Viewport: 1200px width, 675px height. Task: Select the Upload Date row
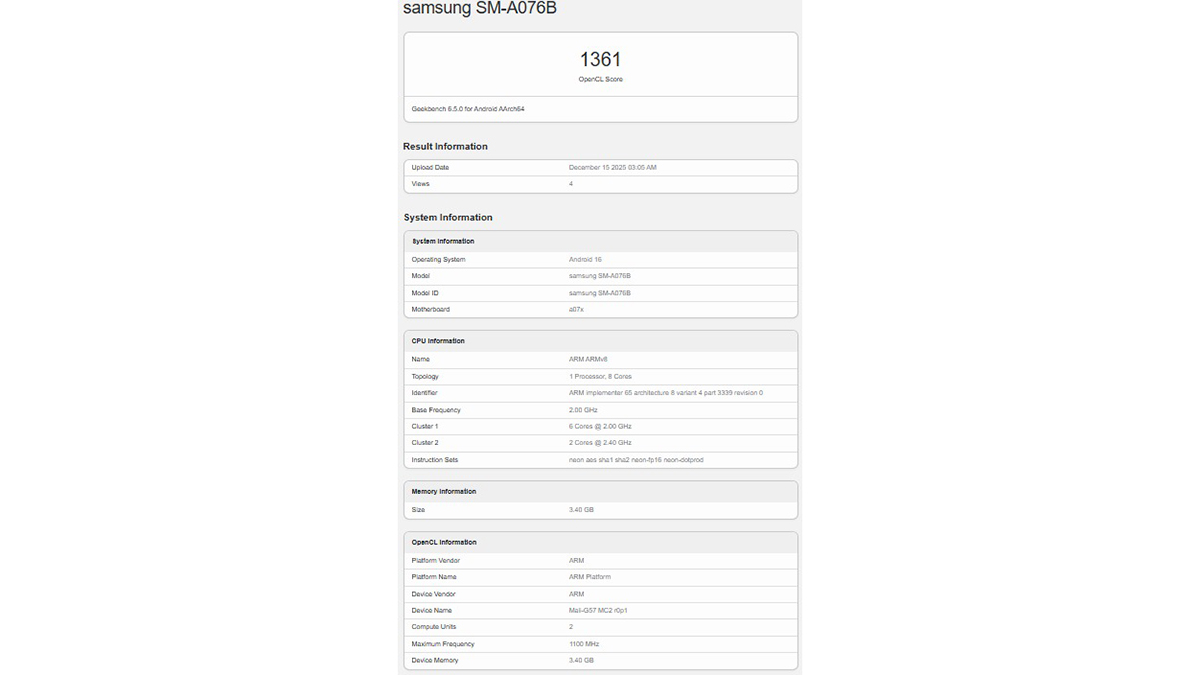[x=600, y=167]
